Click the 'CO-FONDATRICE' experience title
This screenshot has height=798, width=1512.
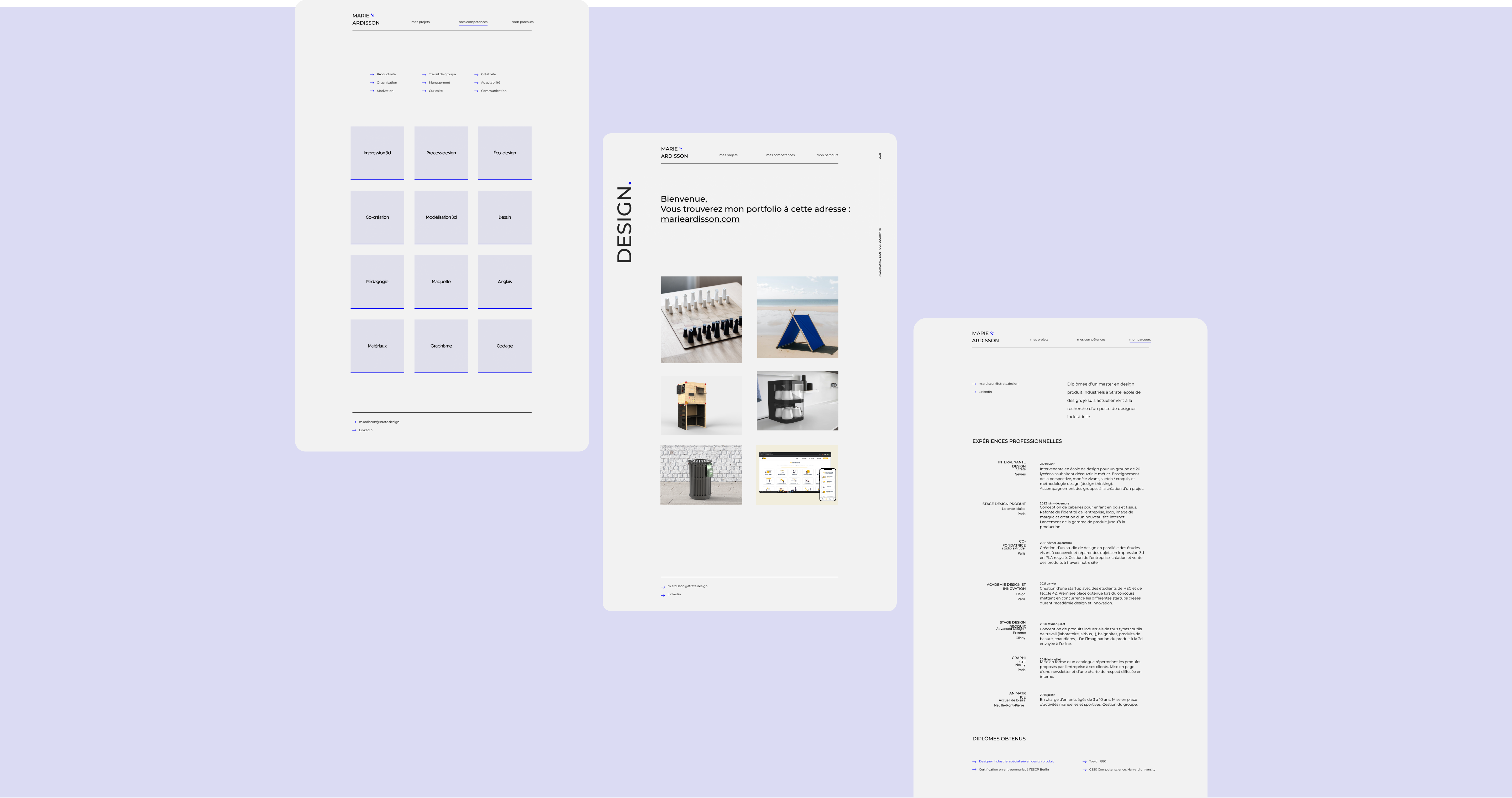(x=1014, y=543)
